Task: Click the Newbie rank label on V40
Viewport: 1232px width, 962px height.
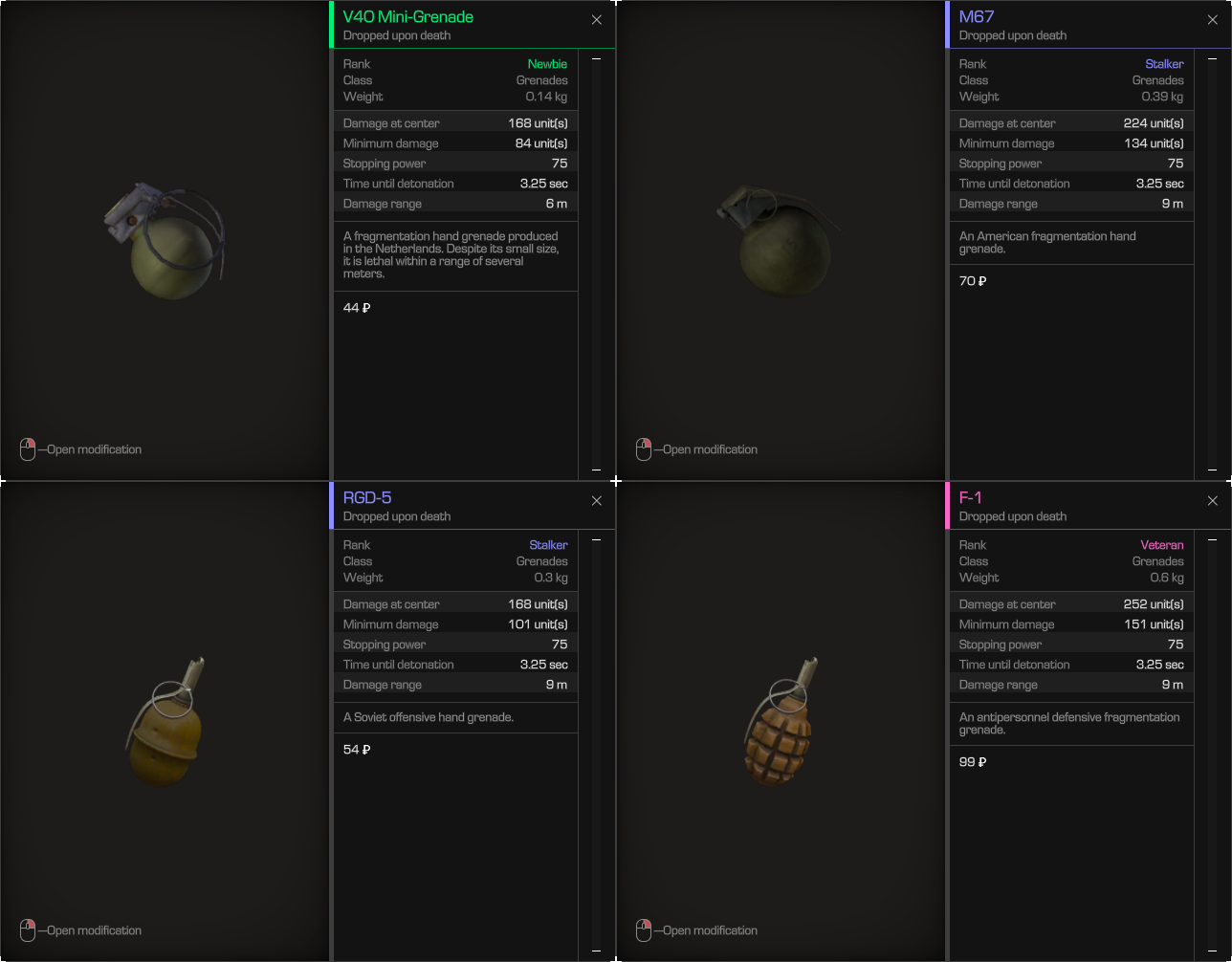Action: coord(547,64)
